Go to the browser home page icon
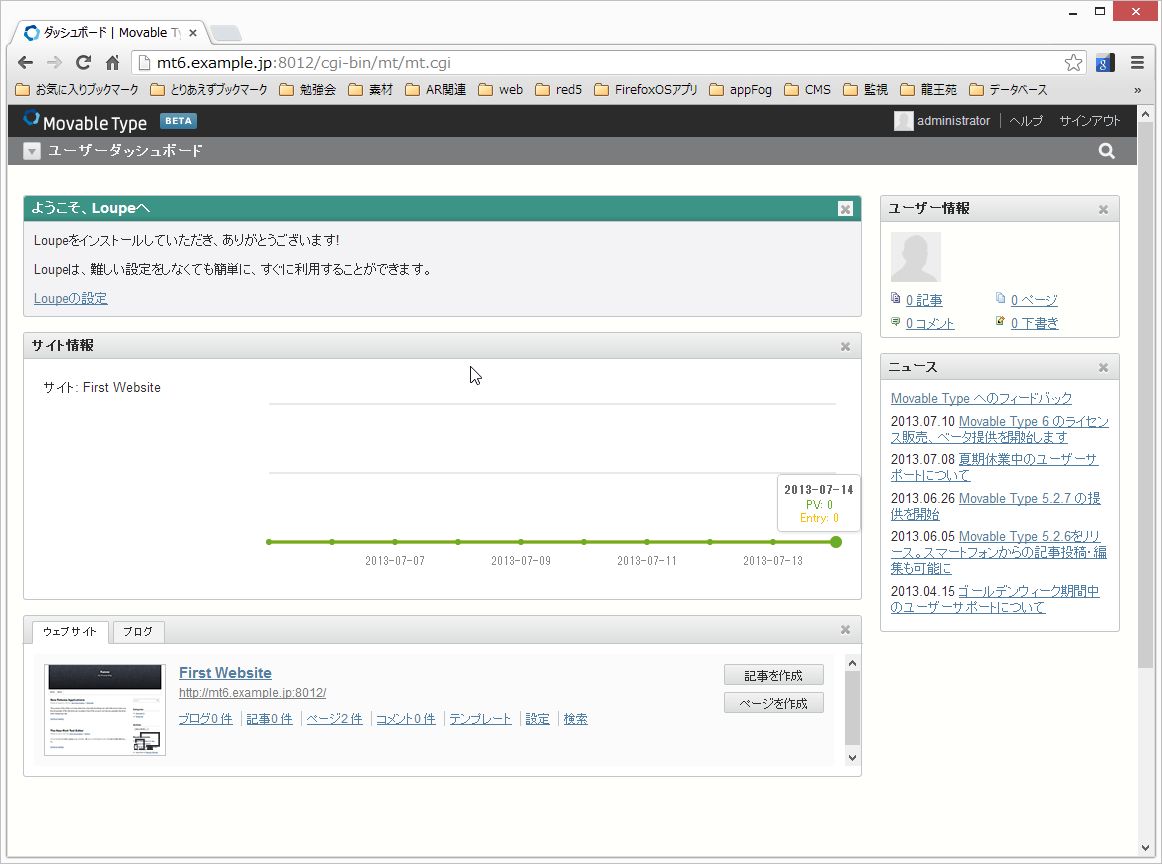Screen dimensions: 1162x864 [x=112, y=63]
